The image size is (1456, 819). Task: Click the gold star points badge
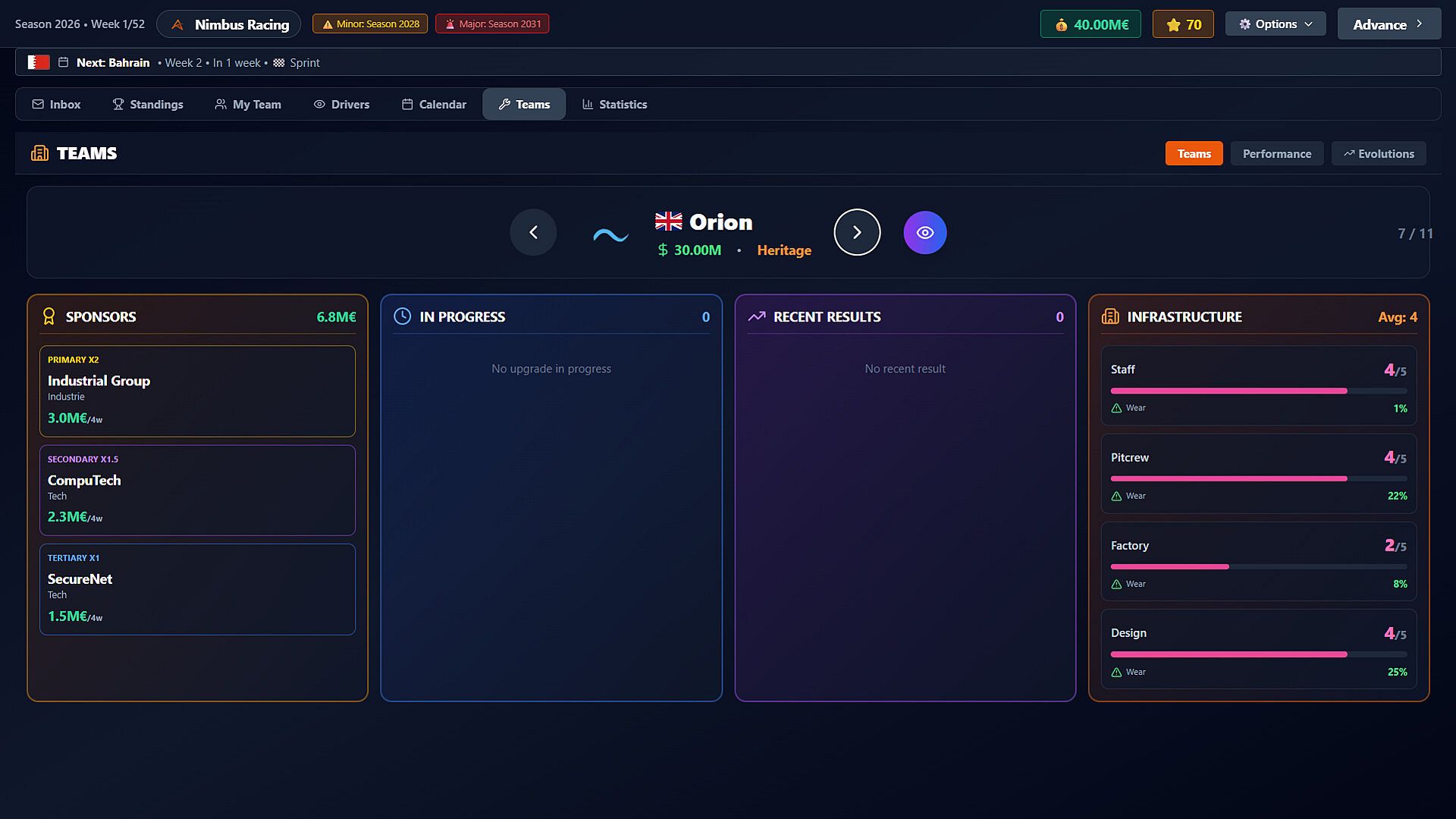1183,24
